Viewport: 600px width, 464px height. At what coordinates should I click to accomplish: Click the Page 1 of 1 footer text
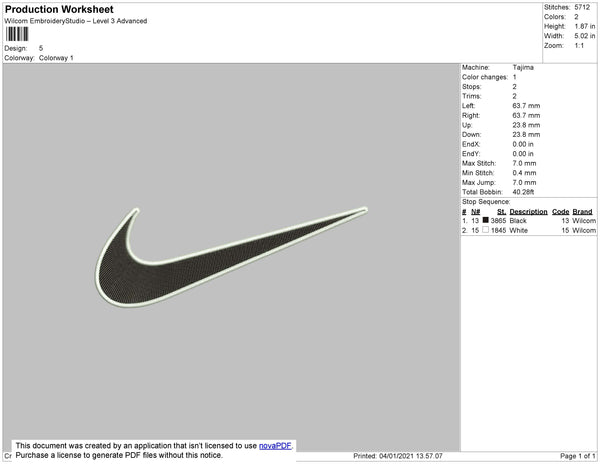(578, 456)
